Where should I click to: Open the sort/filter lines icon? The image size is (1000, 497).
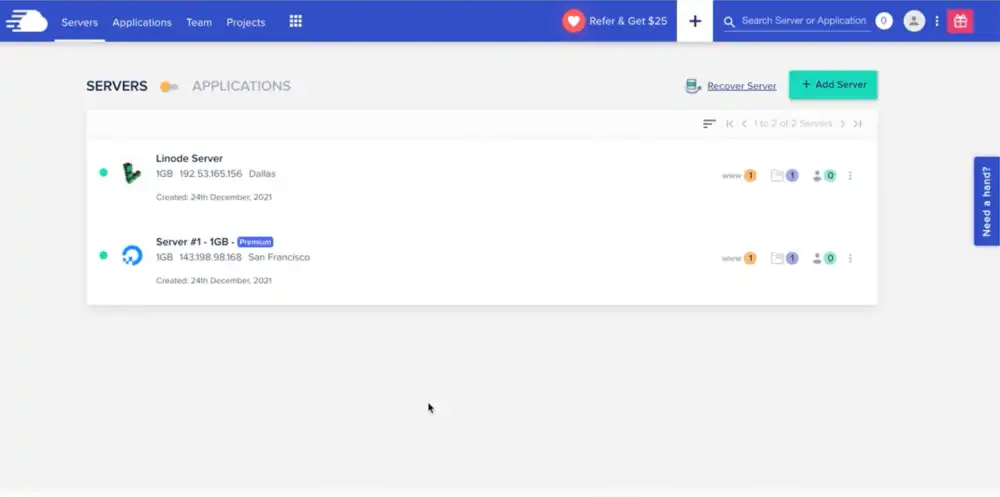709,124
